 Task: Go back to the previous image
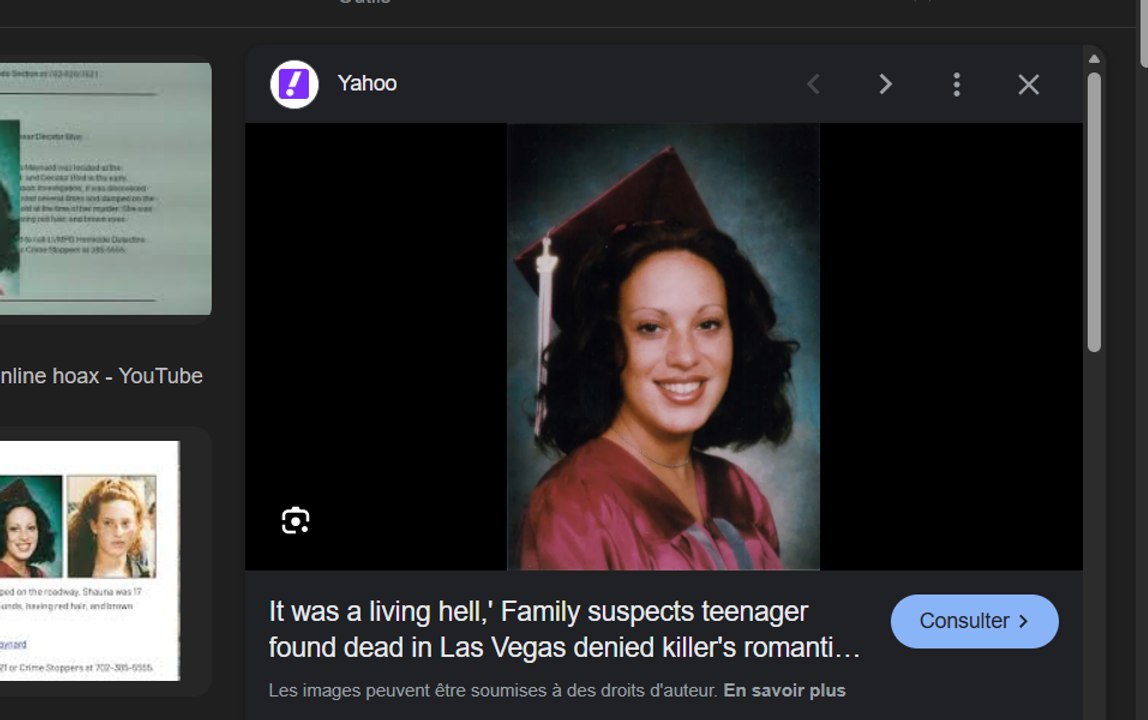pyautogui.click(x=814, y=84)
